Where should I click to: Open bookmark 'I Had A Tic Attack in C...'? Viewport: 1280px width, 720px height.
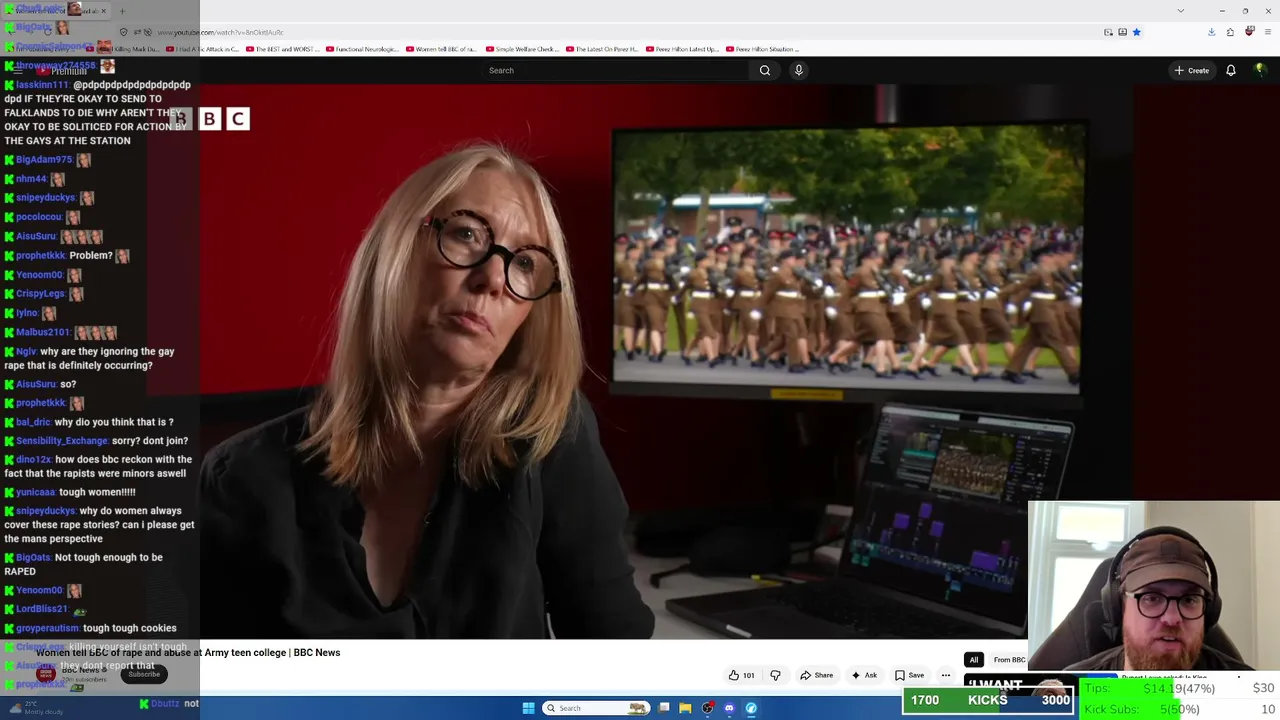point(202,49)
